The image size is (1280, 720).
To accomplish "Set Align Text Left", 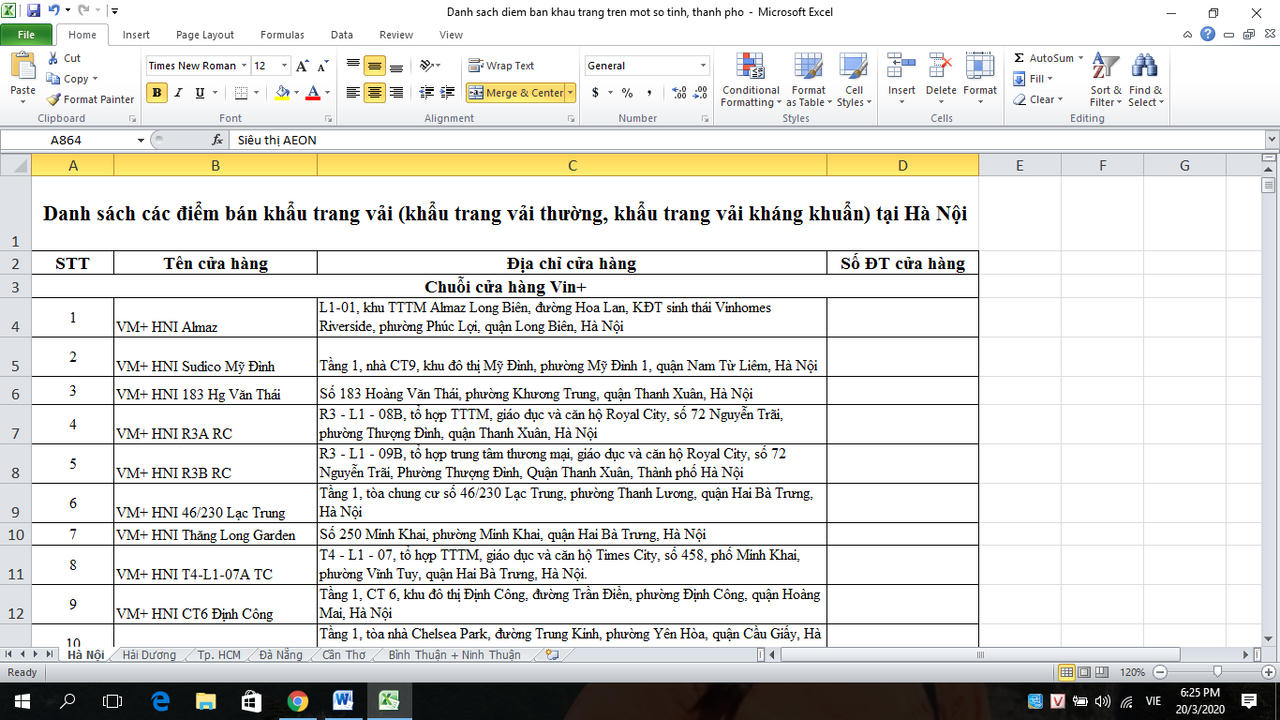I will (353, 93).
